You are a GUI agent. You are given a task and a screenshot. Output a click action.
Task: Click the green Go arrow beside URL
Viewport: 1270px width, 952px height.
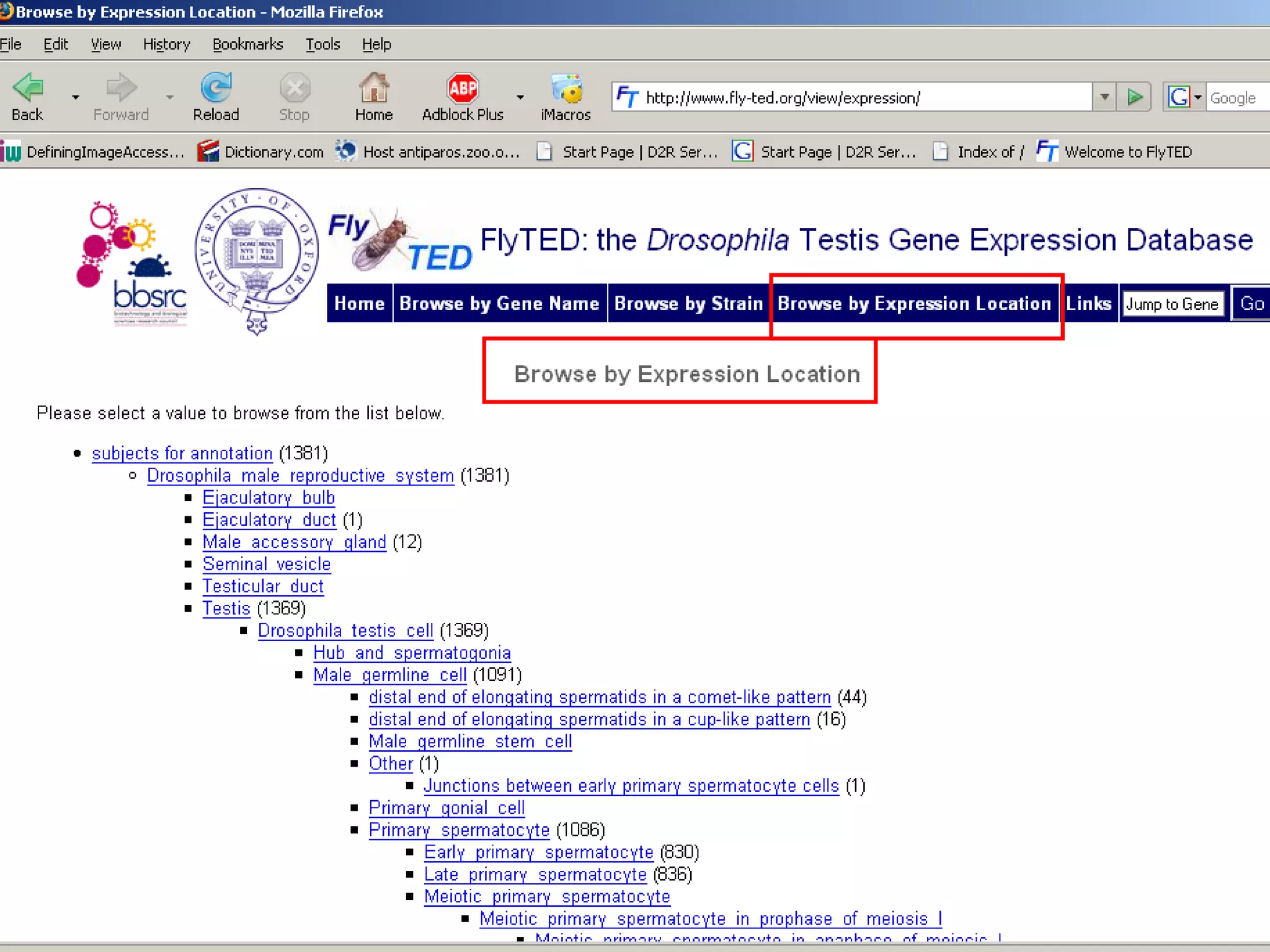click(x=1135, y=97)
